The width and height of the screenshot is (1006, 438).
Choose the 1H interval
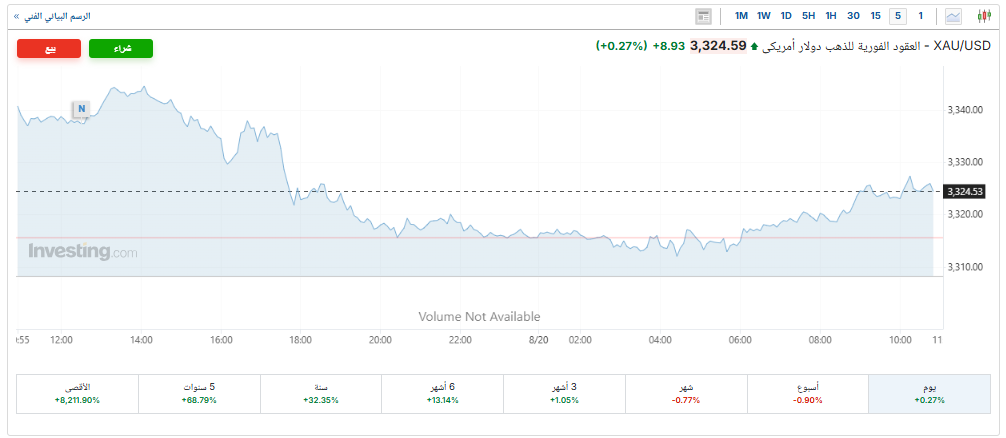click(831, 16)
